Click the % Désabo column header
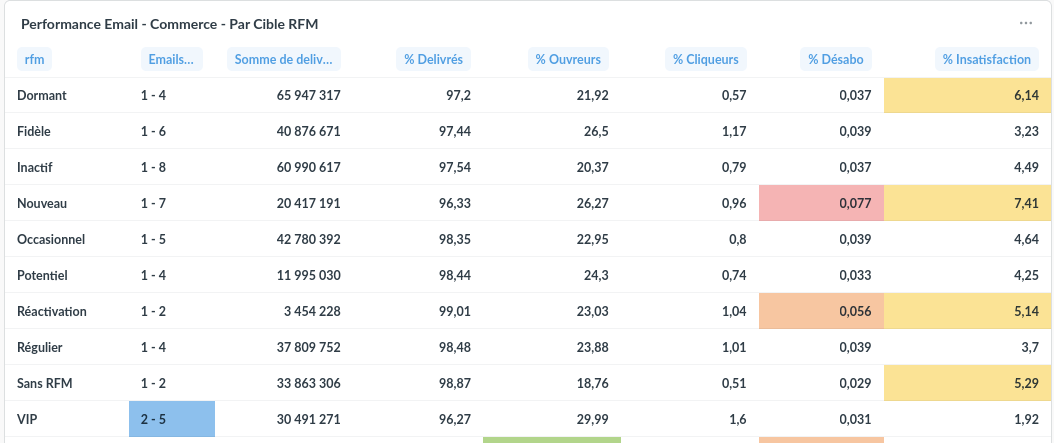Viewport: 1054px width, 443px height. [x=836, y=59]
